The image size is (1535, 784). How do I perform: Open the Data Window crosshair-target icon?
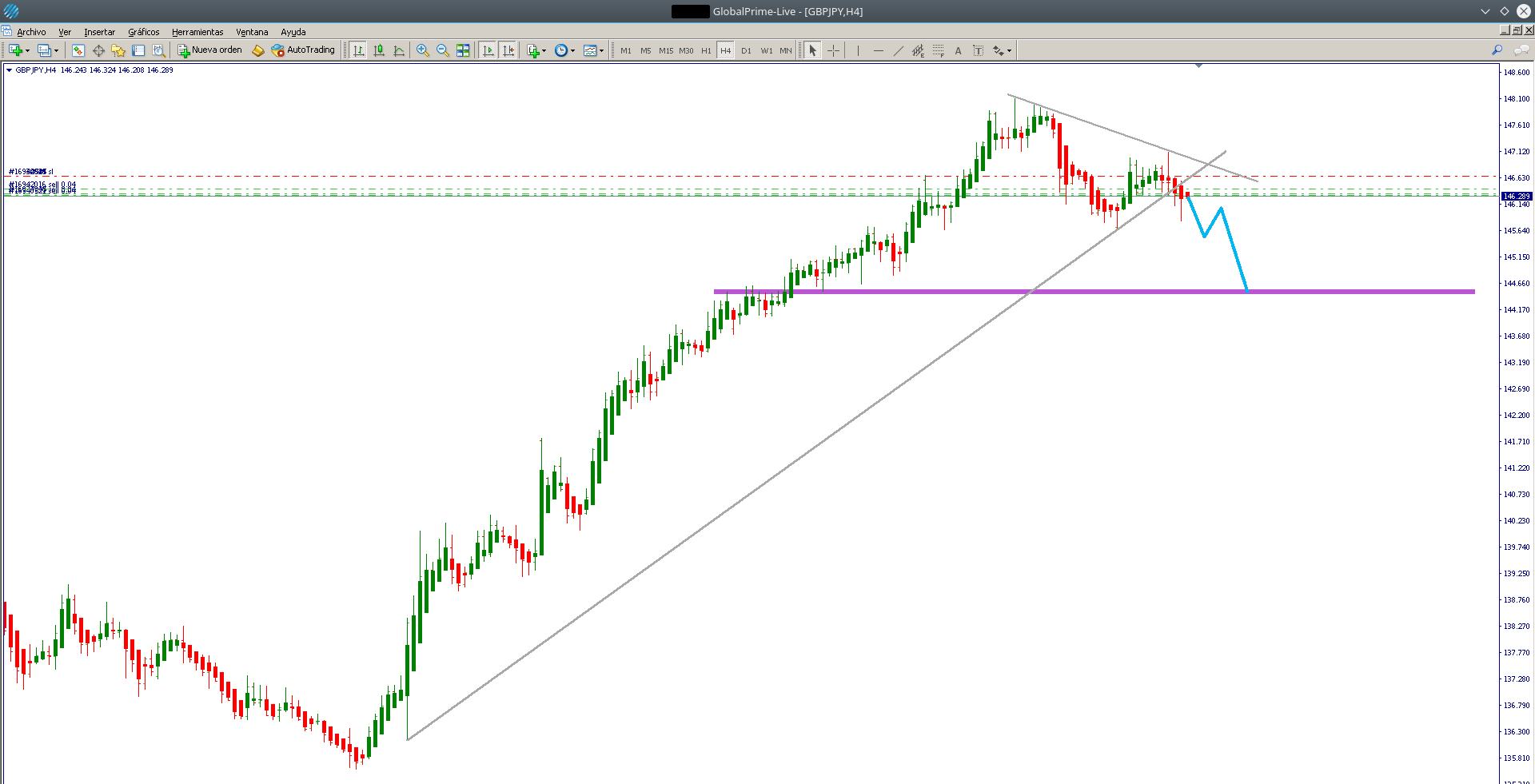click(x=98, y=50)
